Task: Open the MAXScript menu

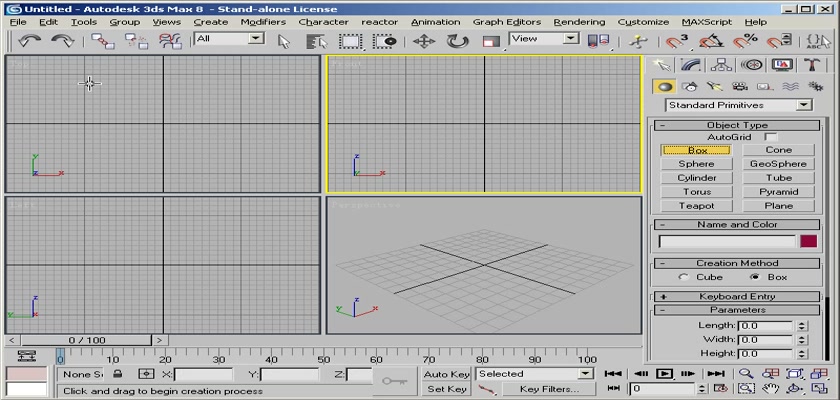Action: tap(707, 22)
